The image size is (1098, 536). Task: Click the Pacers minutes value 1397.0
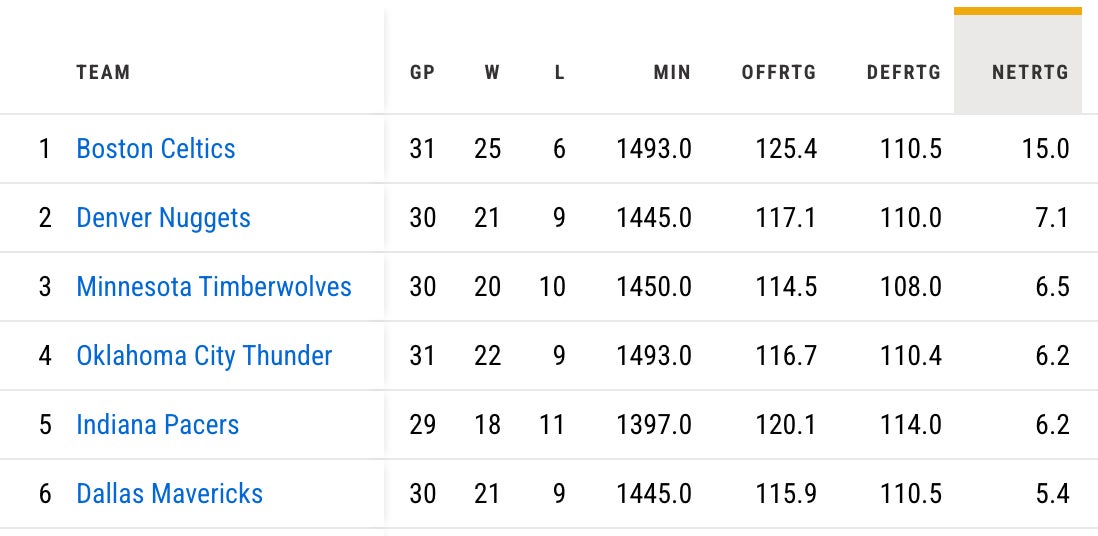tap(654, 425)
